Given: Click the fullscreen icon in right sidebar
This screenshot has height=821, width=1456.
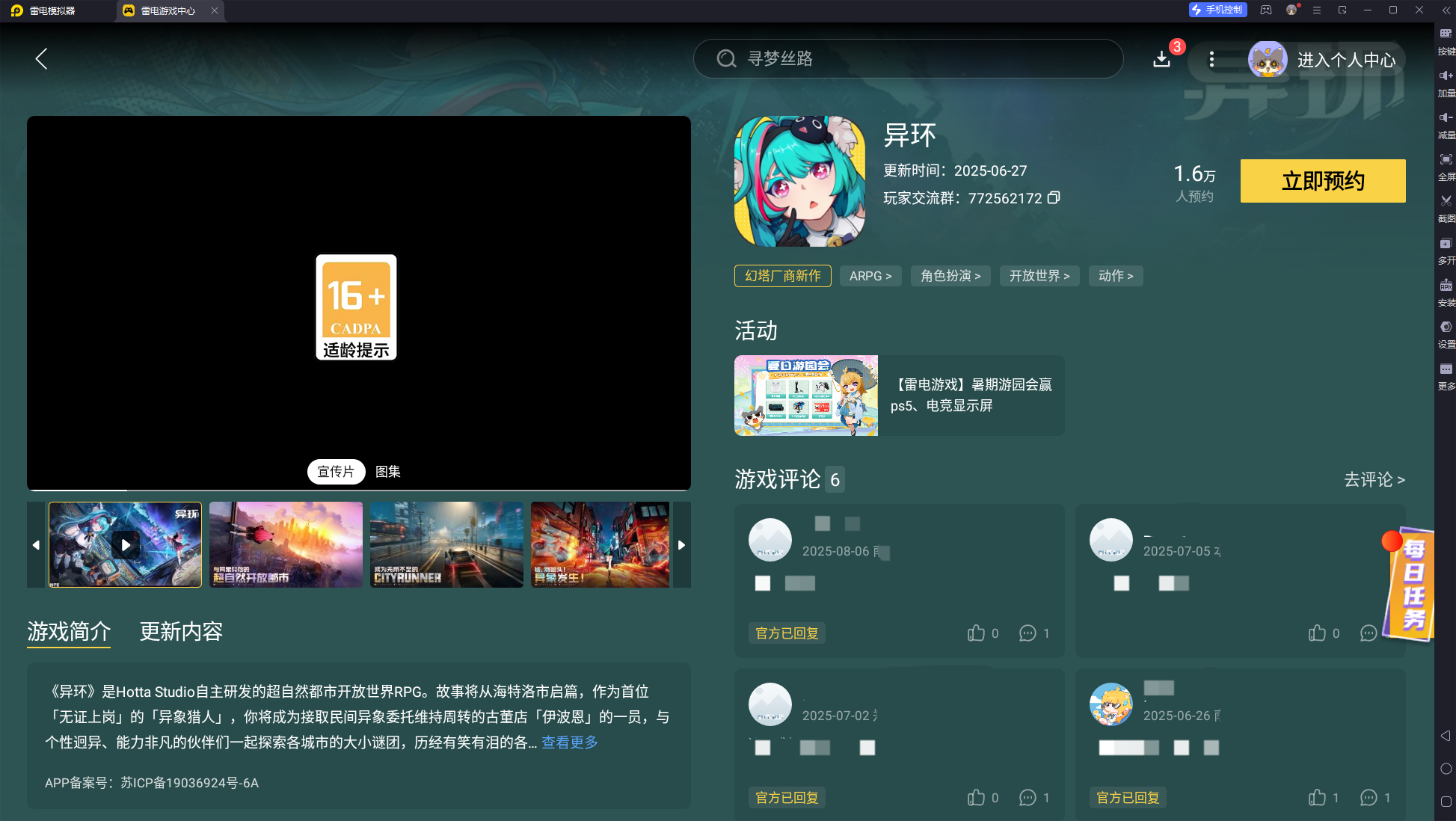Looking at the screenshot, I should click(x=1446, y=159).
